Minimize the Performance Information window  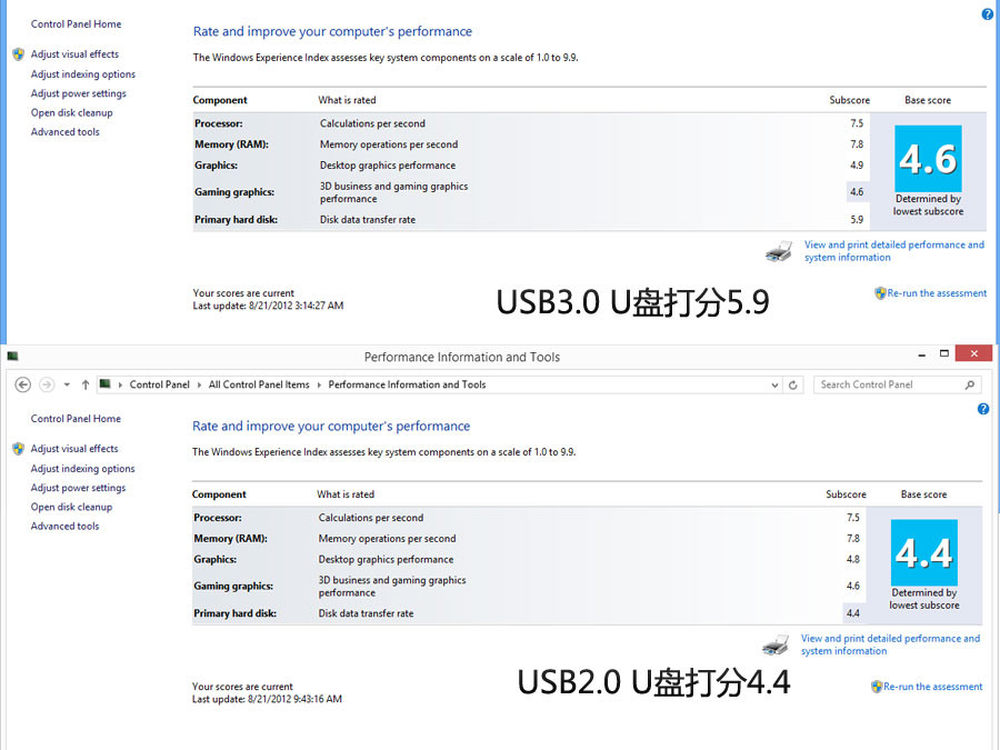(922, 355)
